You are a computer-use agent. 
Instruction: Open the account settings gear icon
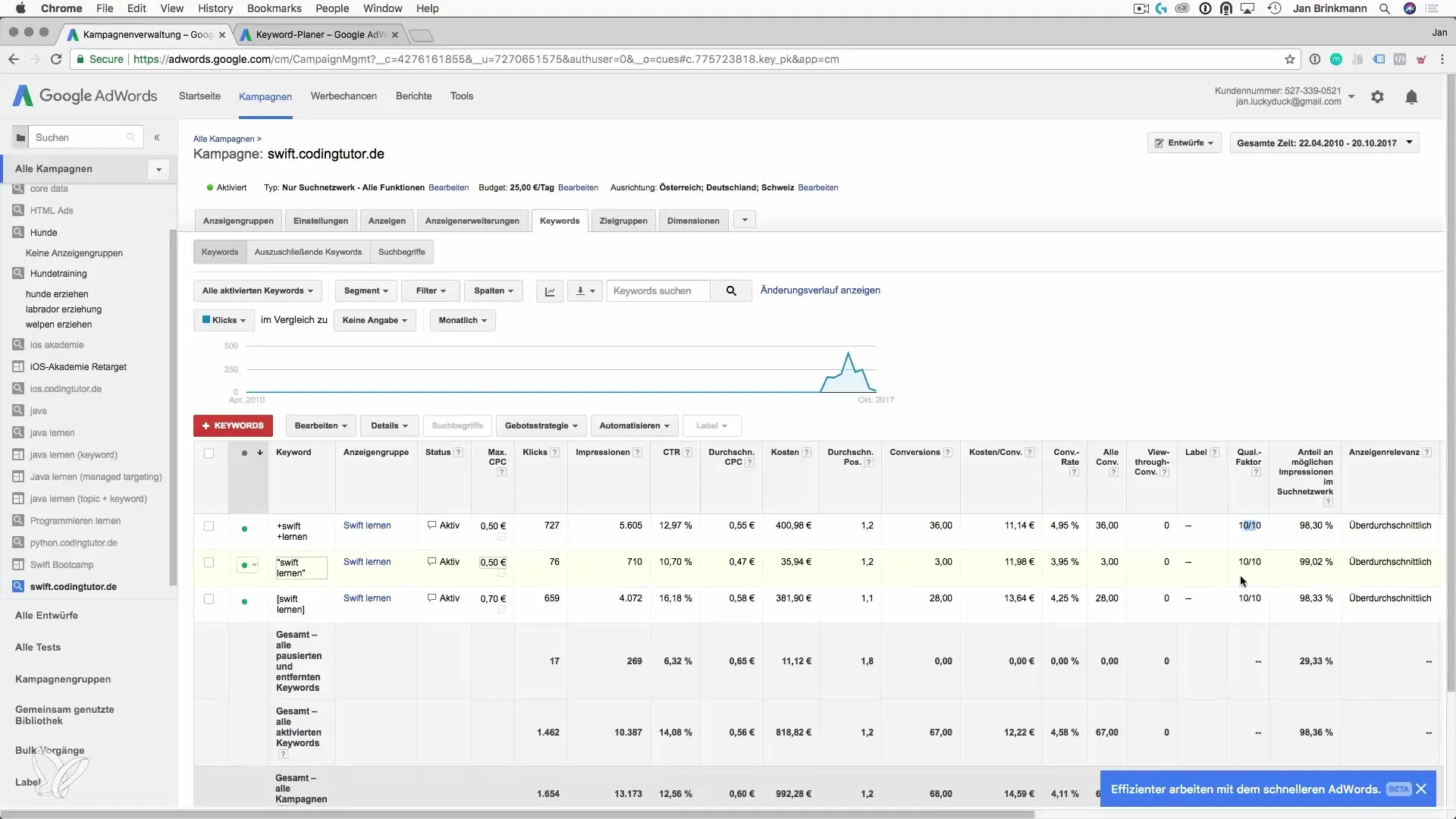click(x=1377, y=97)
